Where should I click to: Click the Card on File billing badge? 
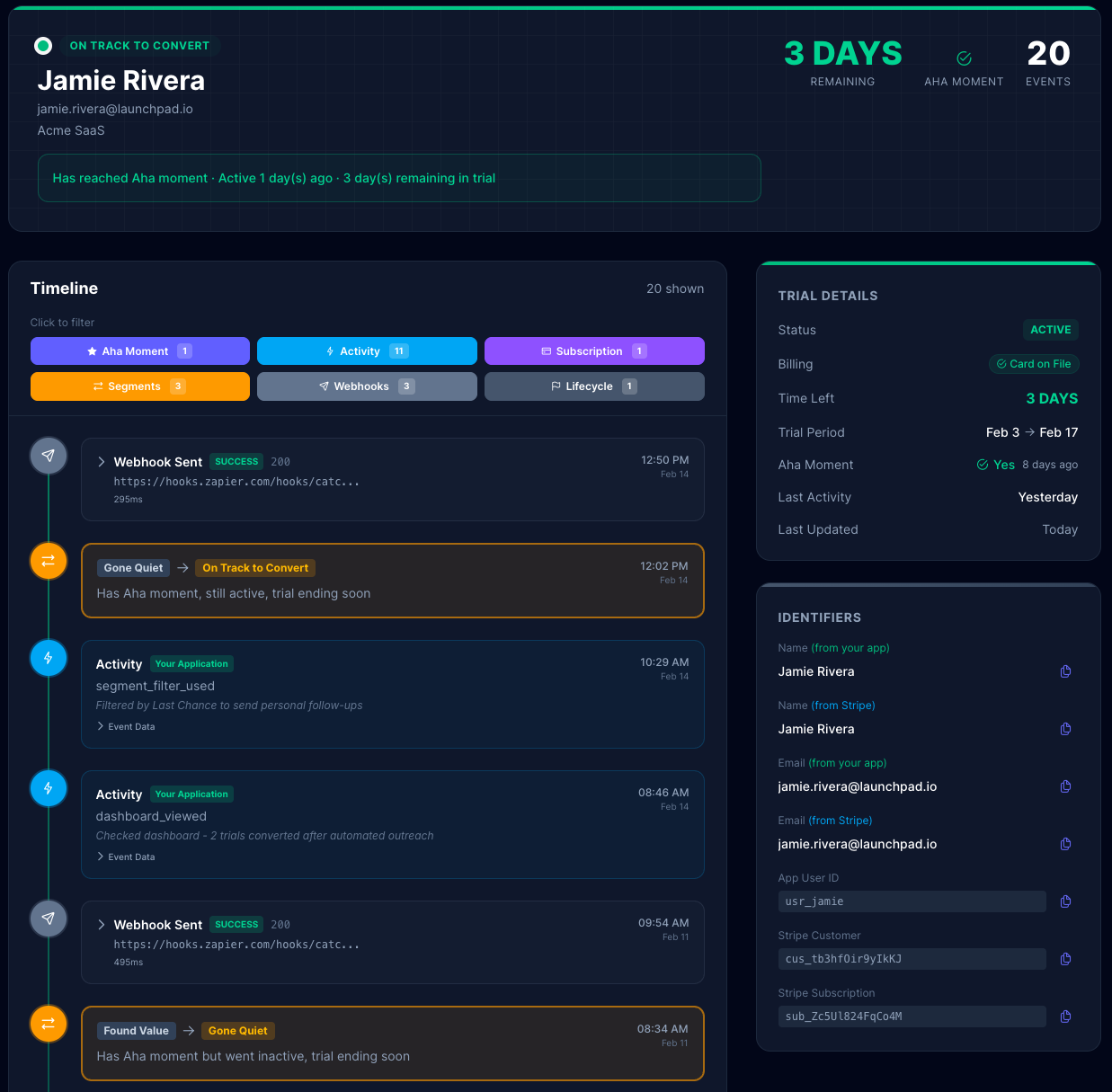1034,364
